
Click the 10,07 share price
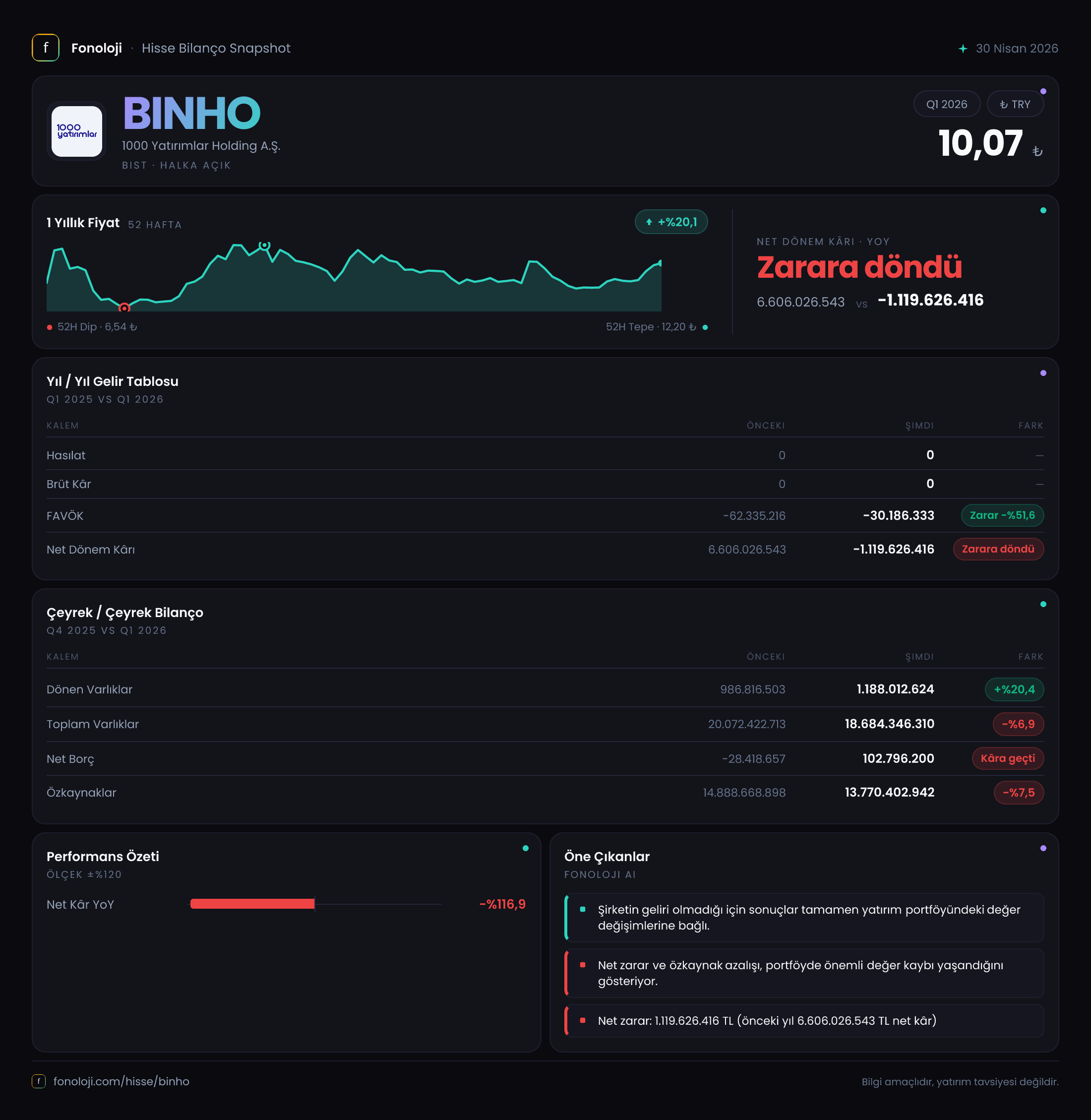click(x=980, y=143)
